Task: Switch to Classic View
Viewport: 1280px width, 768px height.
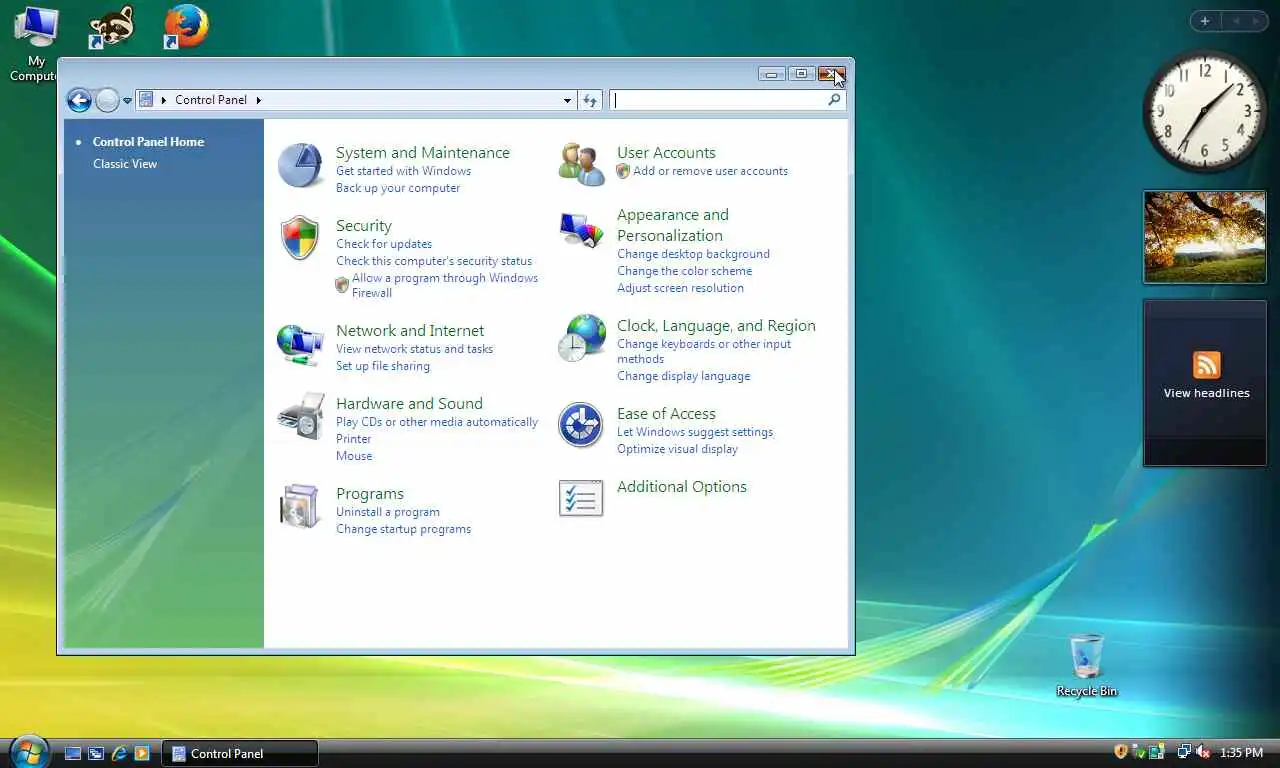Action: (125, 164)
